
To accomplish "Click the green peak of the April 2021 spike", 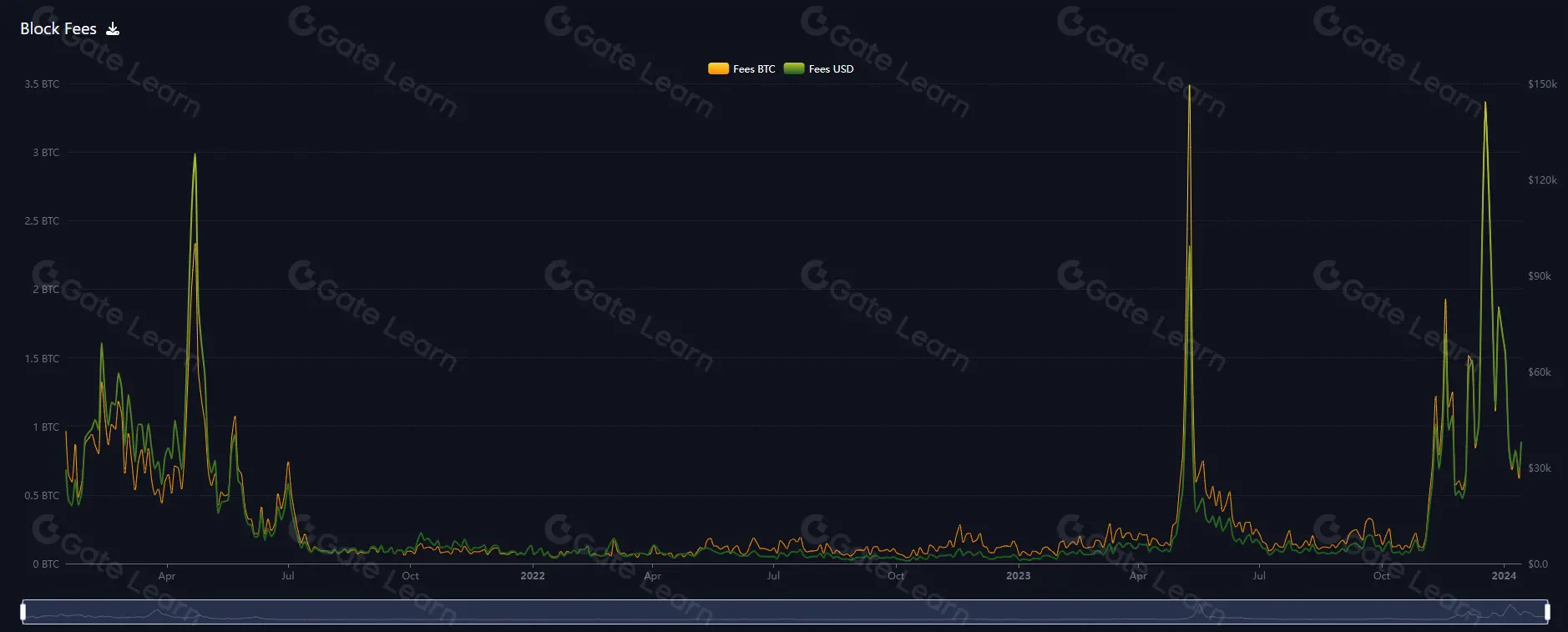I will click(195, 154).
